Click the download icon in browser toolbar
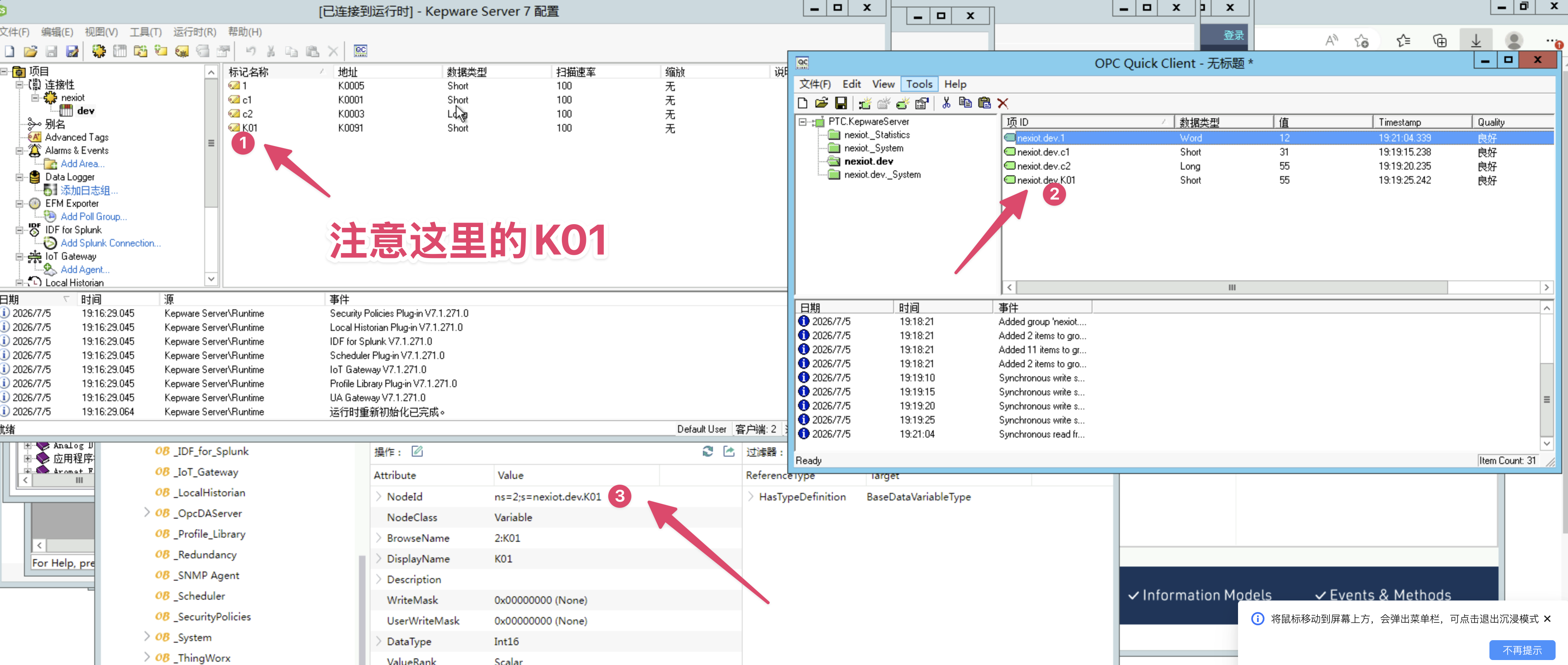The width and height of the screenshot is (1568, 665). (1475, 41)
